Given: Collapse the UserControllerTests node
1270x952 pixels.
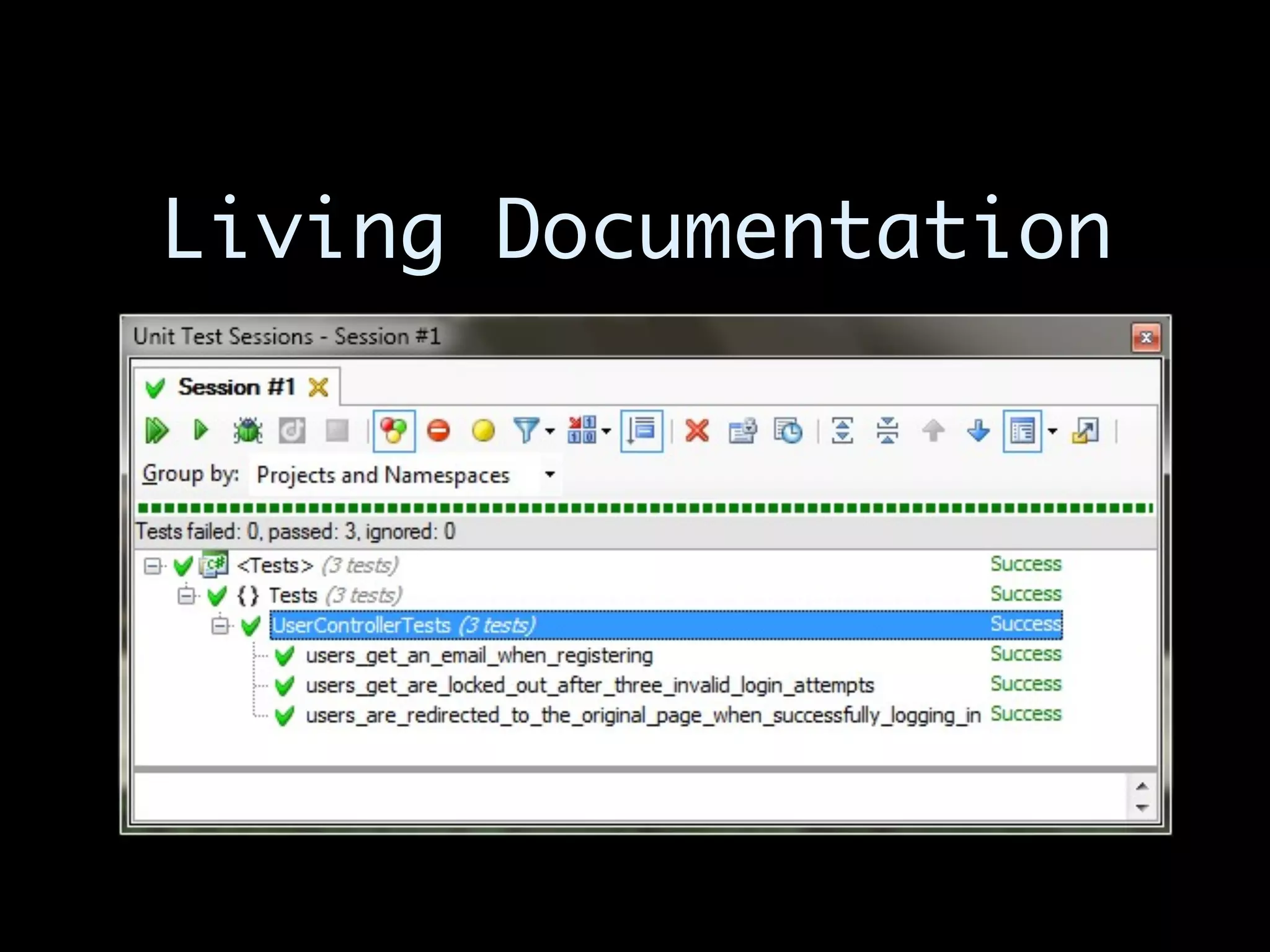Looking at the screenshot, I should click(x=220, y=625).
